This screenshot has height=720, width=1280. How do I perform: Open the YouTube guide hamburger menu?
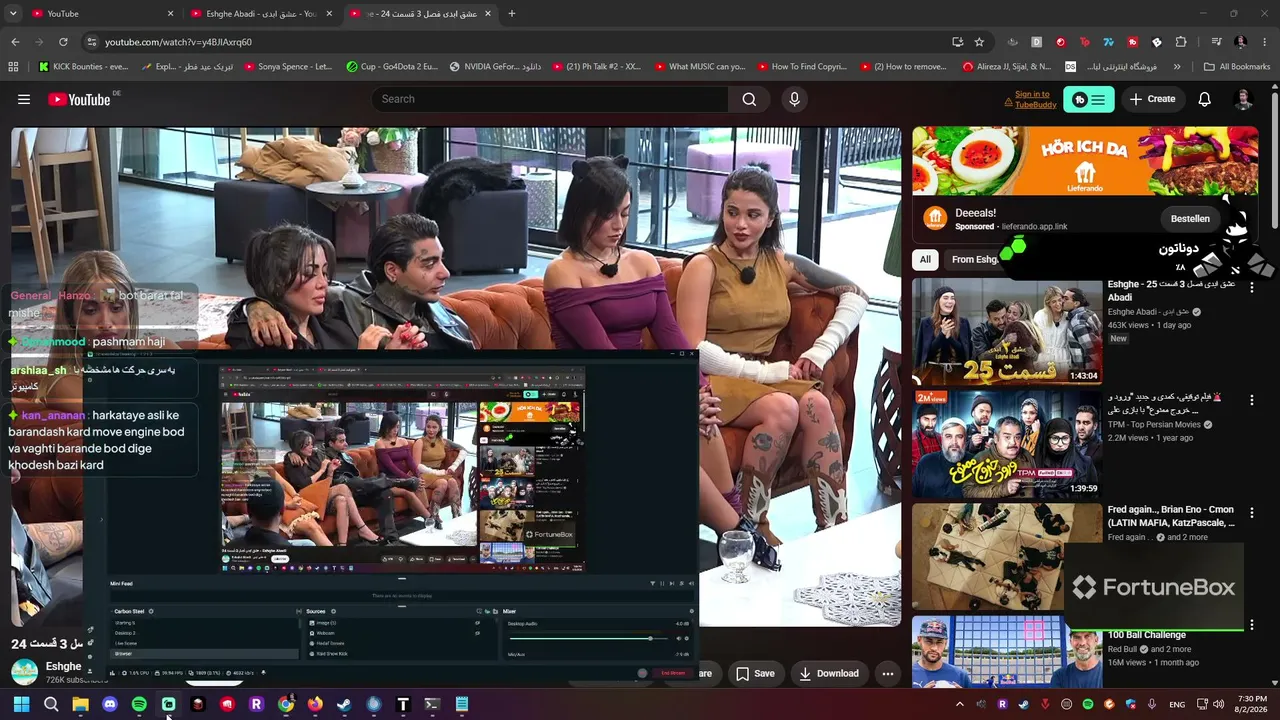click(x=24, y=99)
